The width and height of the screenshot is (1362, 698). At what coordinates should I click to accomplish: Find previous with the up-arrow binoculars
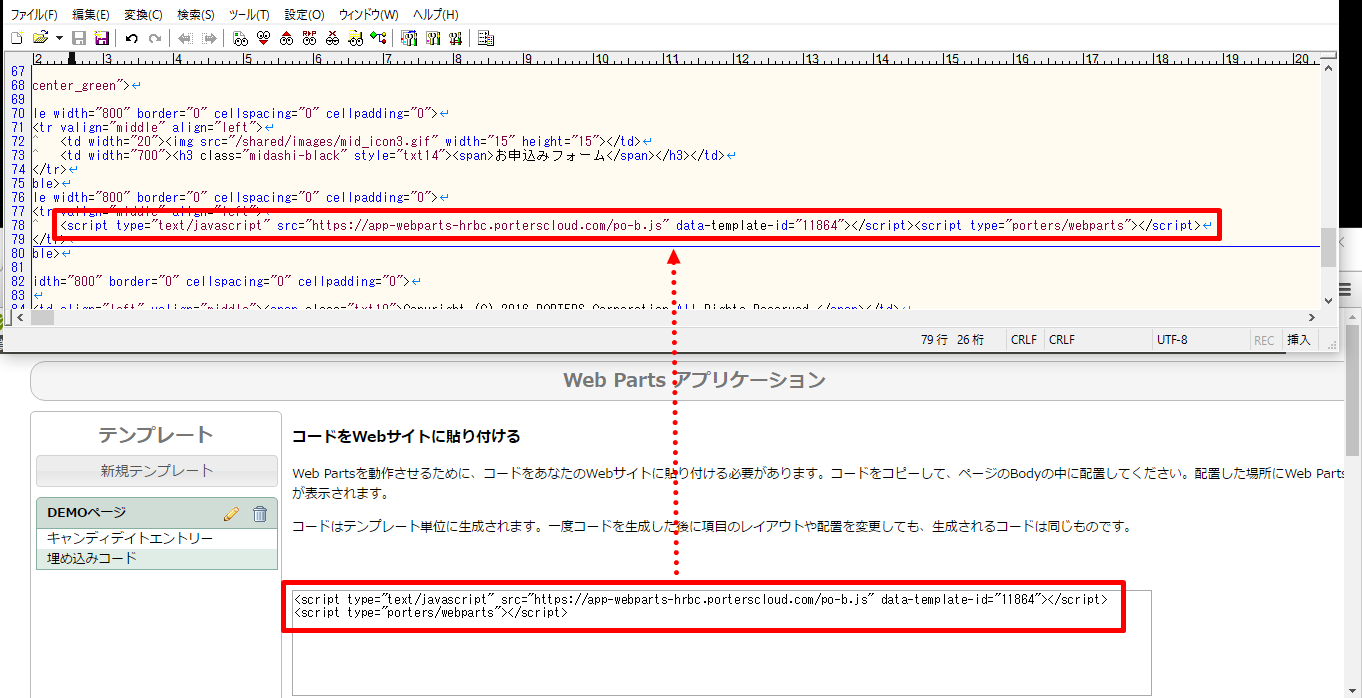pos(286,38)
